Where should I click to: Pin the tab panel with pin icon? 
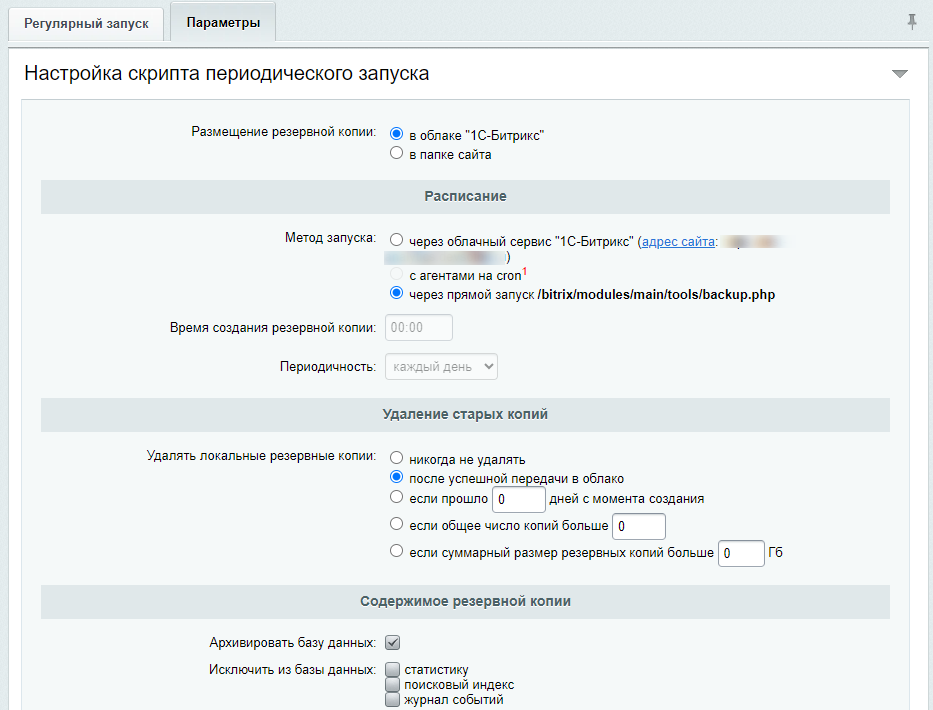tap(912, 22)
